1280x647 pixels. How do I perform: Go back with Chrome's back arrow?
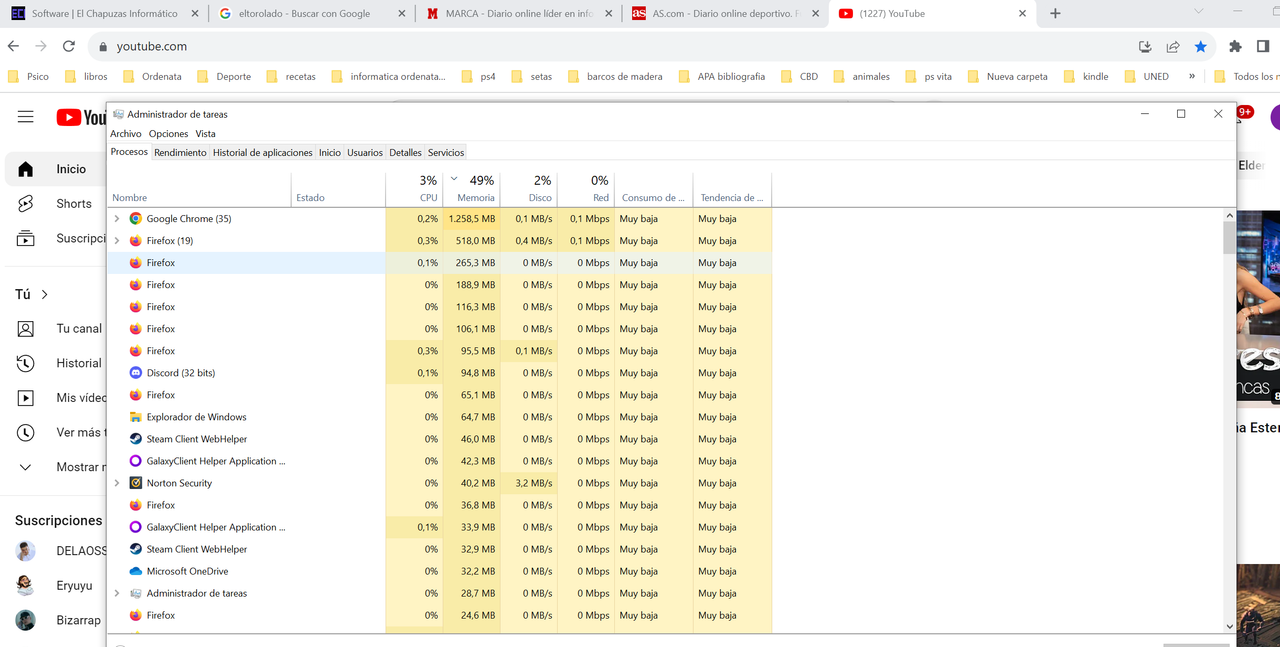pyautogui.click(x=13, y=46)
